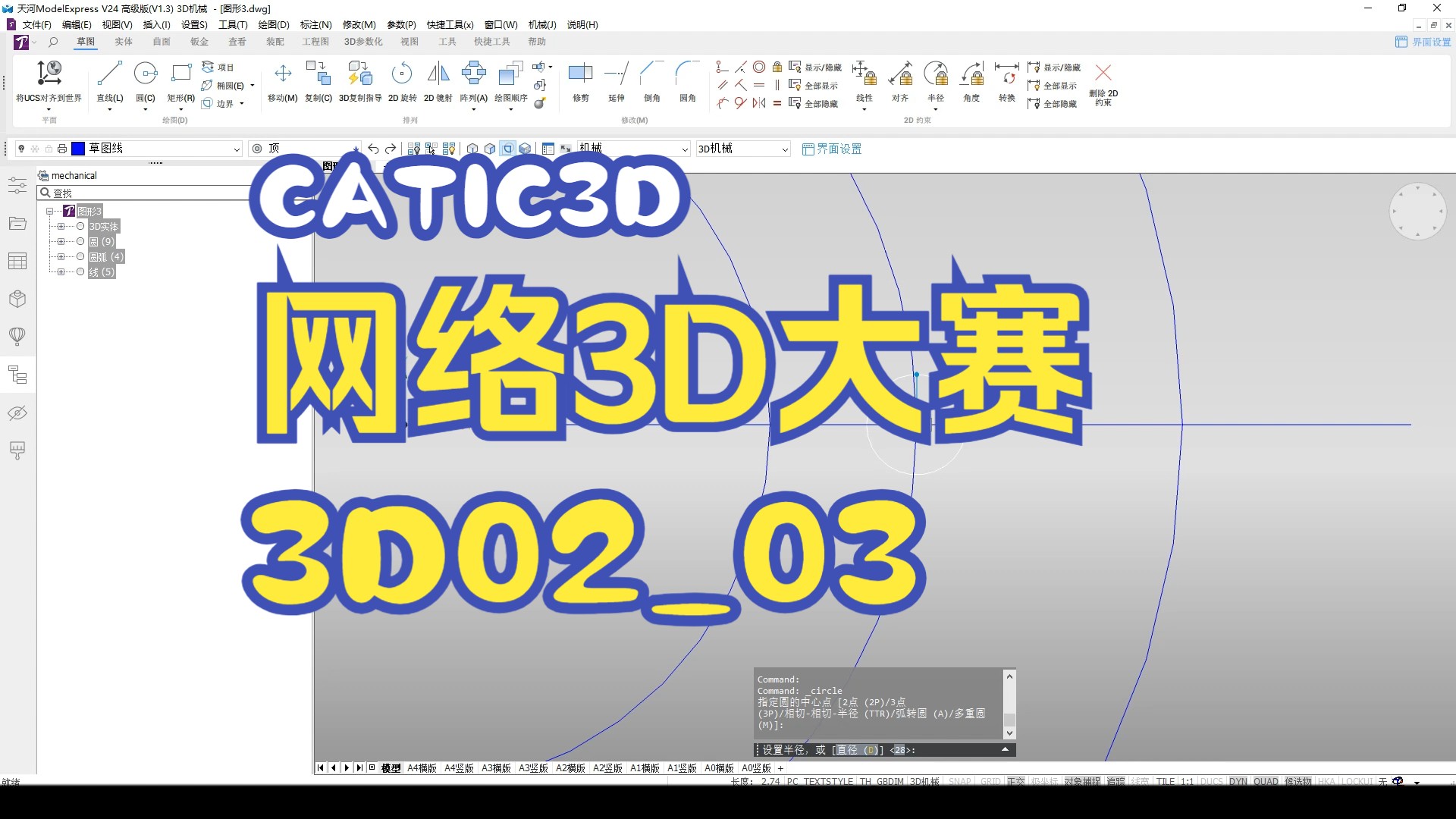Viewport: 1456px width, 819px height.
Task: Expand the 3D实体 tree node
Action: [x=61, y=227]
